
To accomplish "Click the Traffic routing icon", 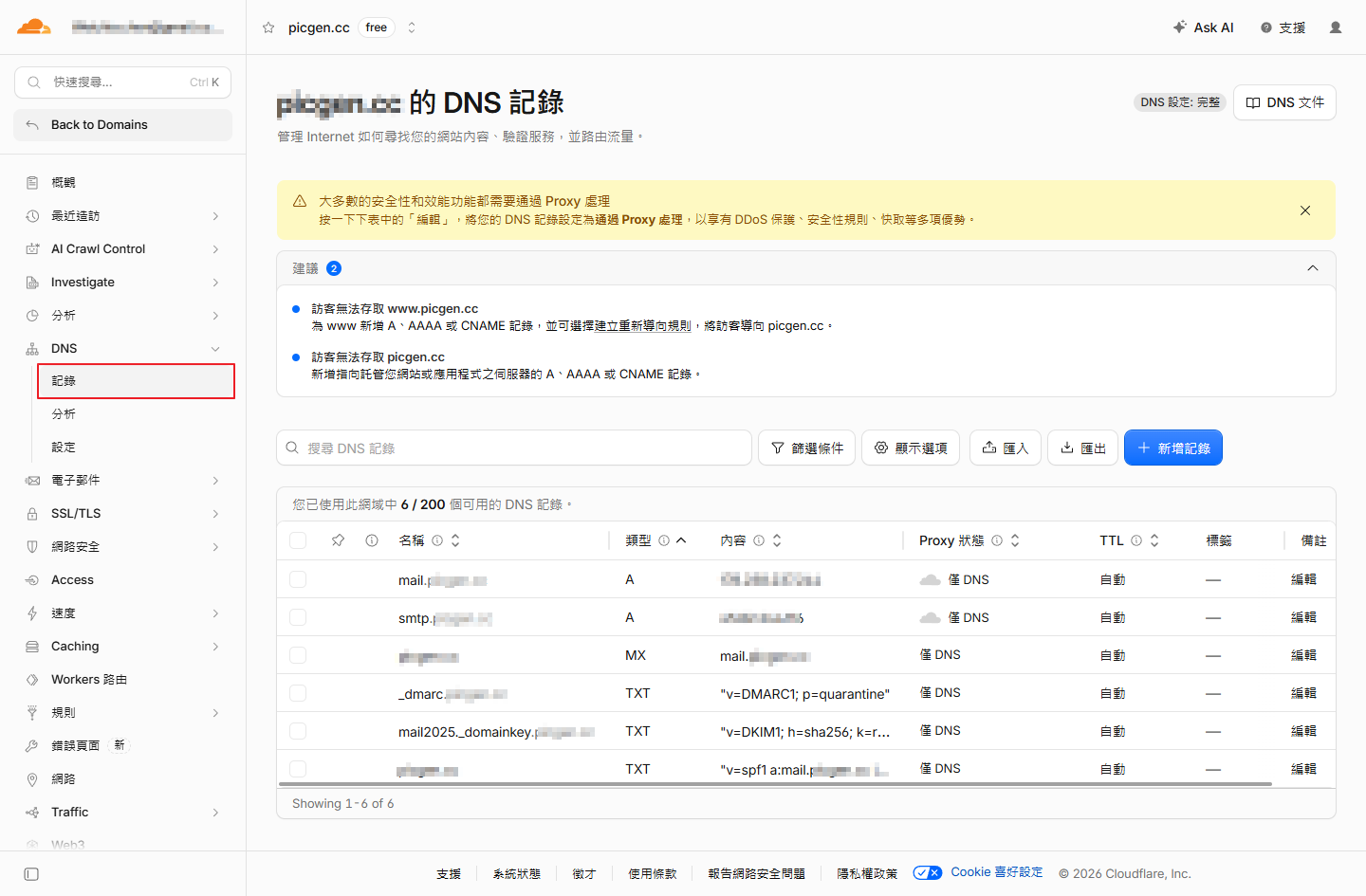I will click(x=32, y=813).
